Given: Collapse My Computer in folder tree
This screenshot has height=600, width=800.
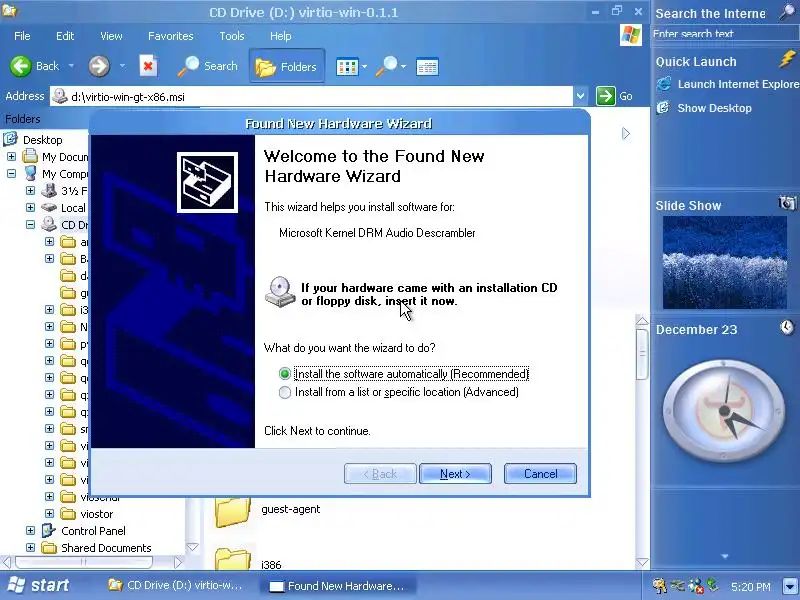Looking at the screenshot, I should 12,173.
